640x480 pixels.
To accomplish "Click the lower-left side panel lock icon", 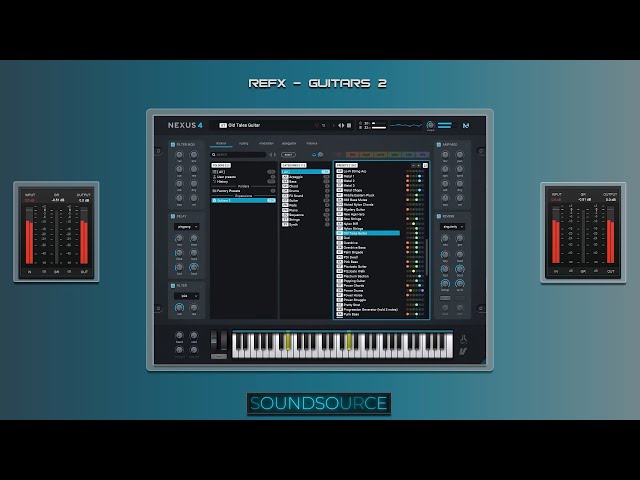I will point(159,308).
